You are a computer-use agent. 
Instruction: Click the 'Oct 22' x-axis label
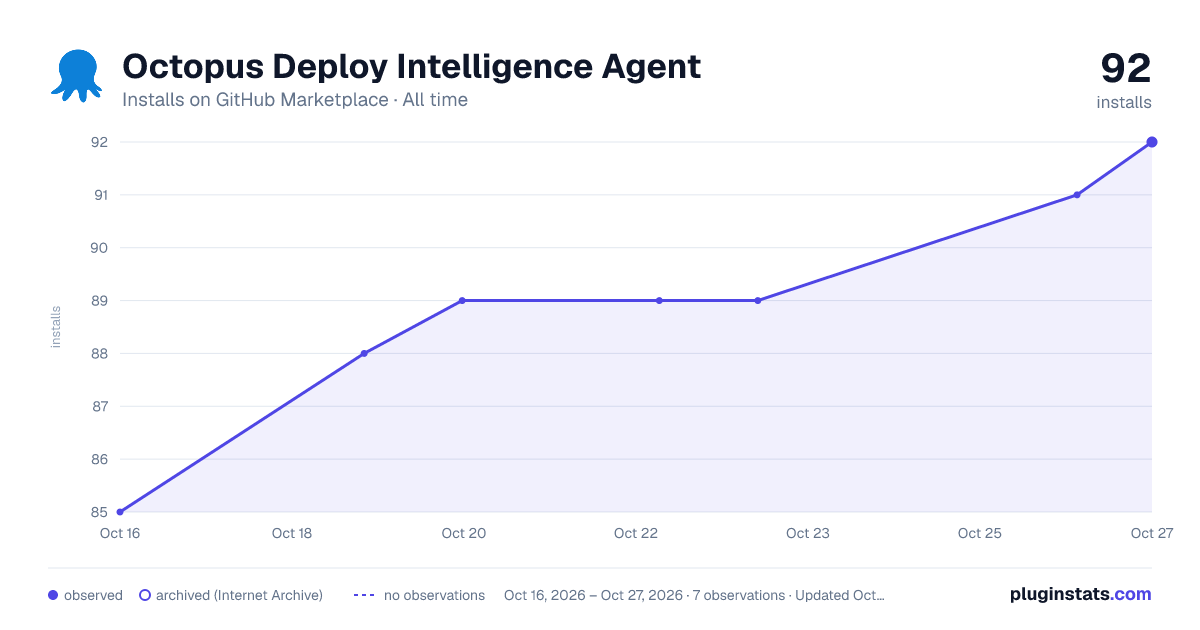point(636,533)
